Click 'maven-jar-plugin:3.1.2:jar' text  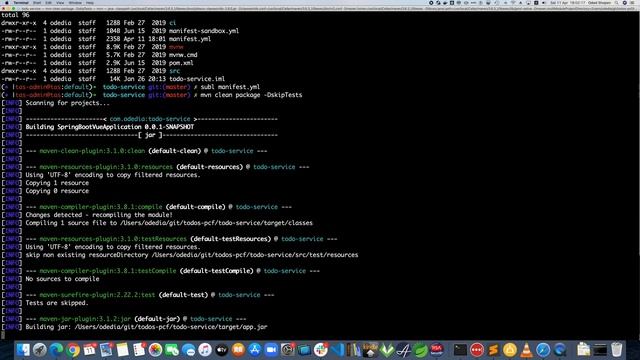pos(85,319)
